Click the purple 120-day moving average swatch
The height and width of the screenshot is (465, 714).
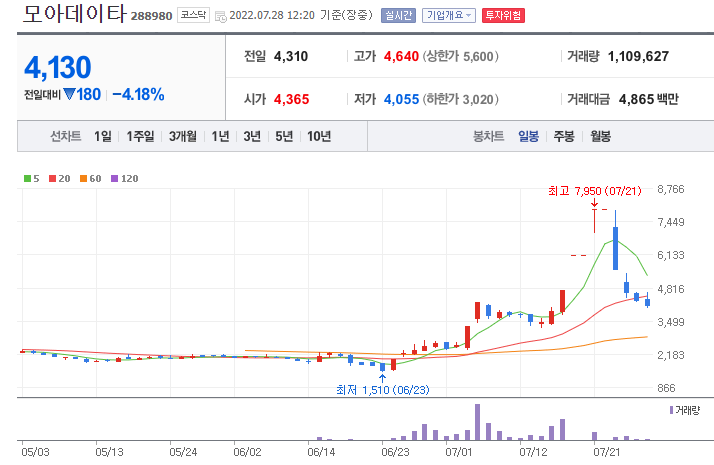tap(114, 179)
